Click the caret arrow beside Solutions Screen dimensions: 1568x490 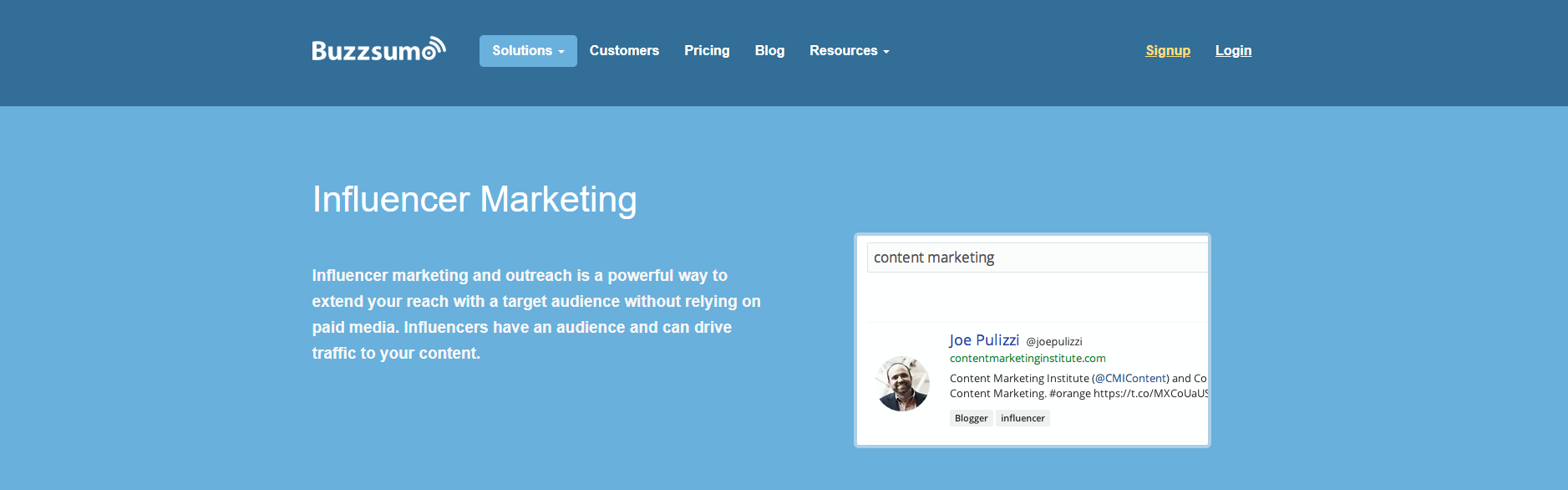tap(561, 52)
